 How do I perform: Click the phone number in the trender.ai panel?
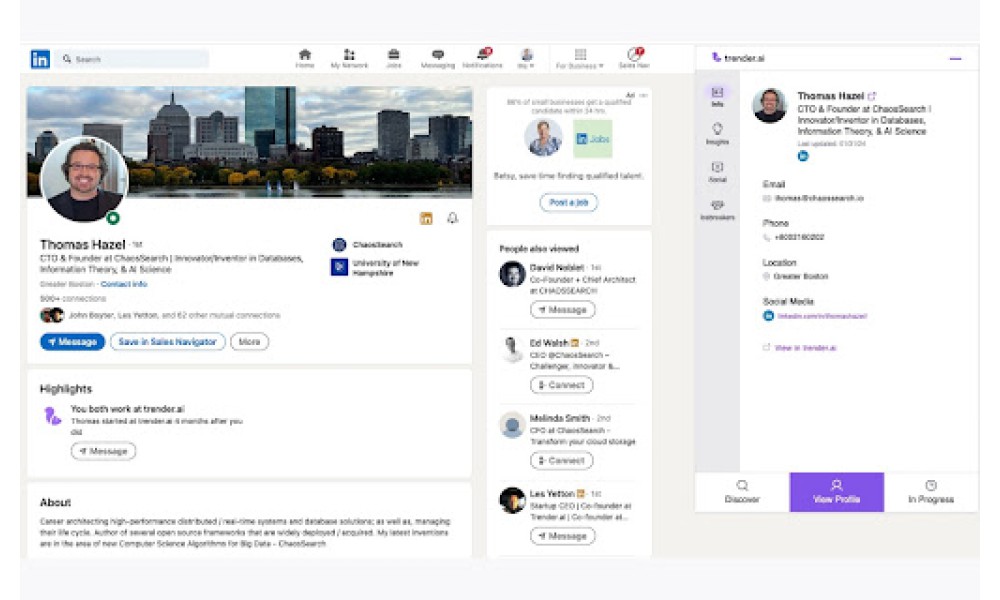[x=799, y=237]
